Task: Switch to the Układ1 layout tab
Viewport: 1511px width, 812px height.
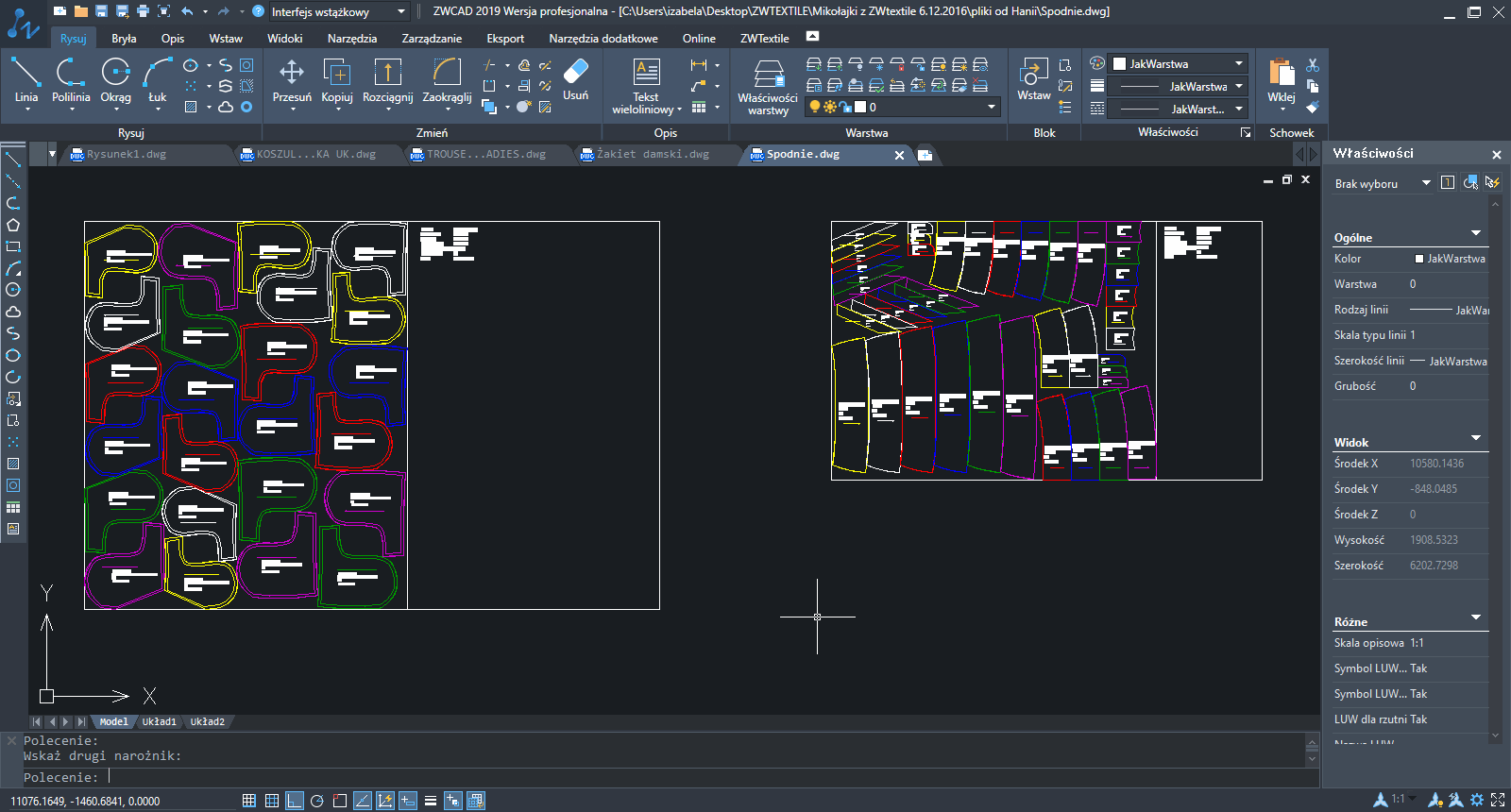Action: coord(159,721)
